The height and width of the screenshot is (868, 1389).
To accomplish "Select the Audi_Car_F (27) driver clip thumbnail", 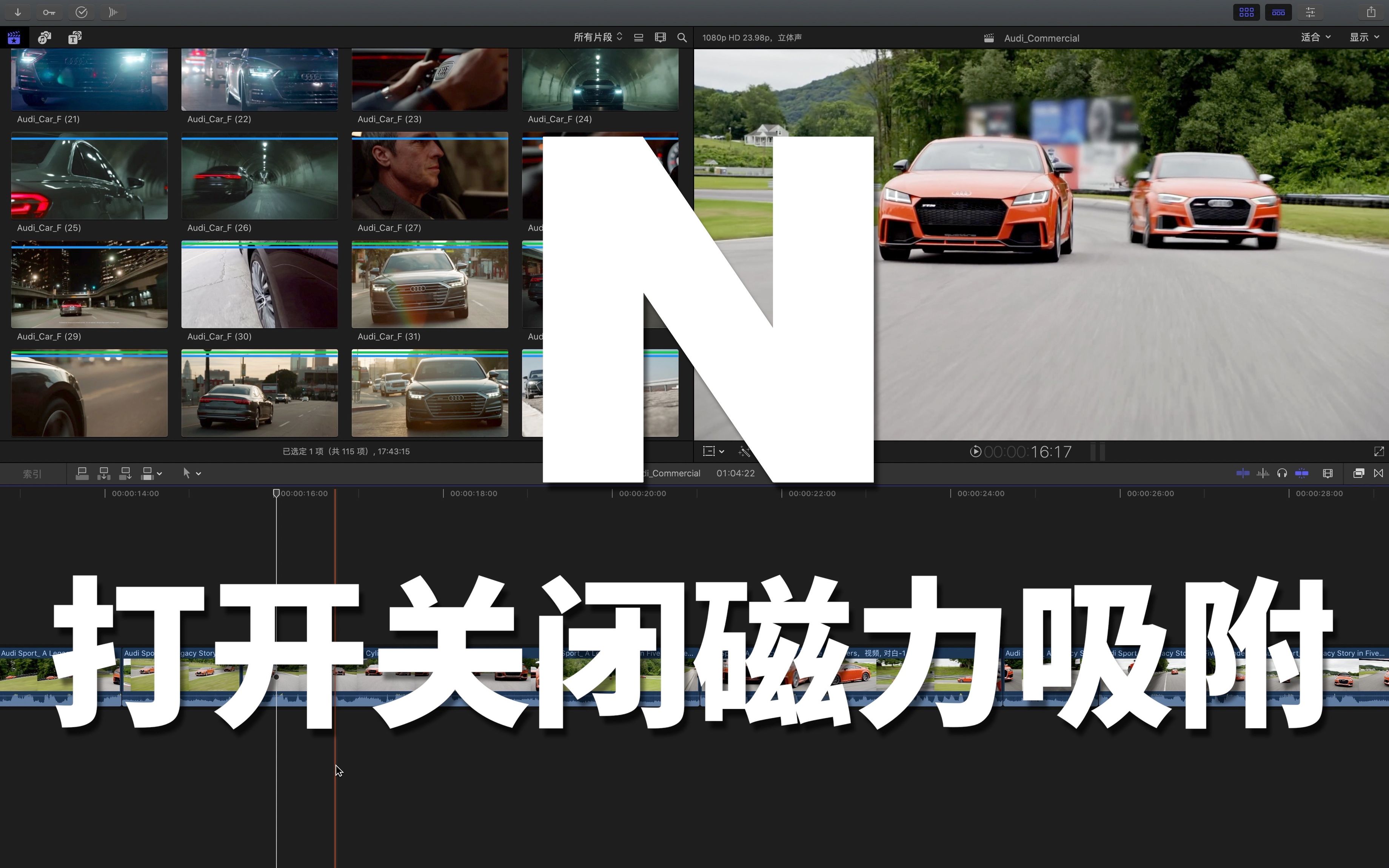I will 430,175.
